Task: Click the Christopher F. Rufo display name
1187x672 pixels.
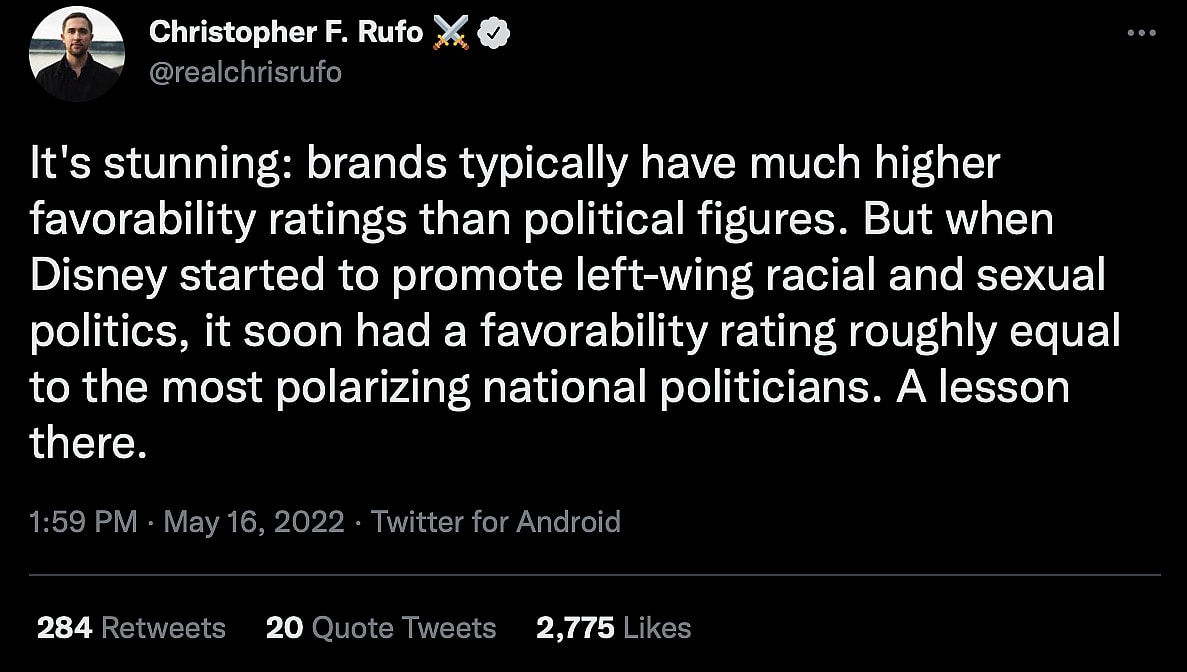Action: pyautogui.click(x=285, y=33)
